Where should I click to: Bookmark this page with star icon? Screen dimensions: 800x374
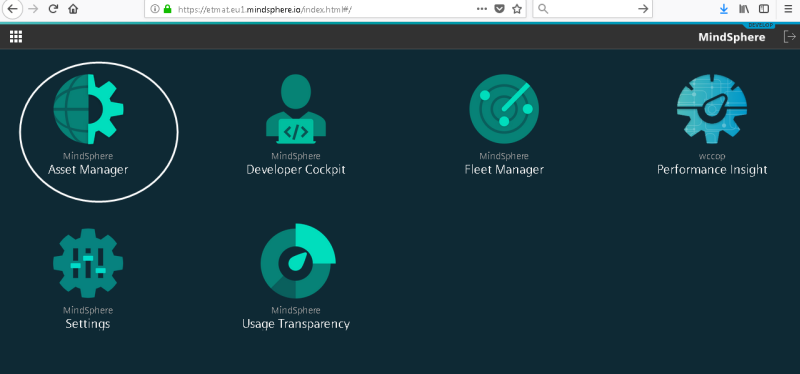tap(517, 9)
